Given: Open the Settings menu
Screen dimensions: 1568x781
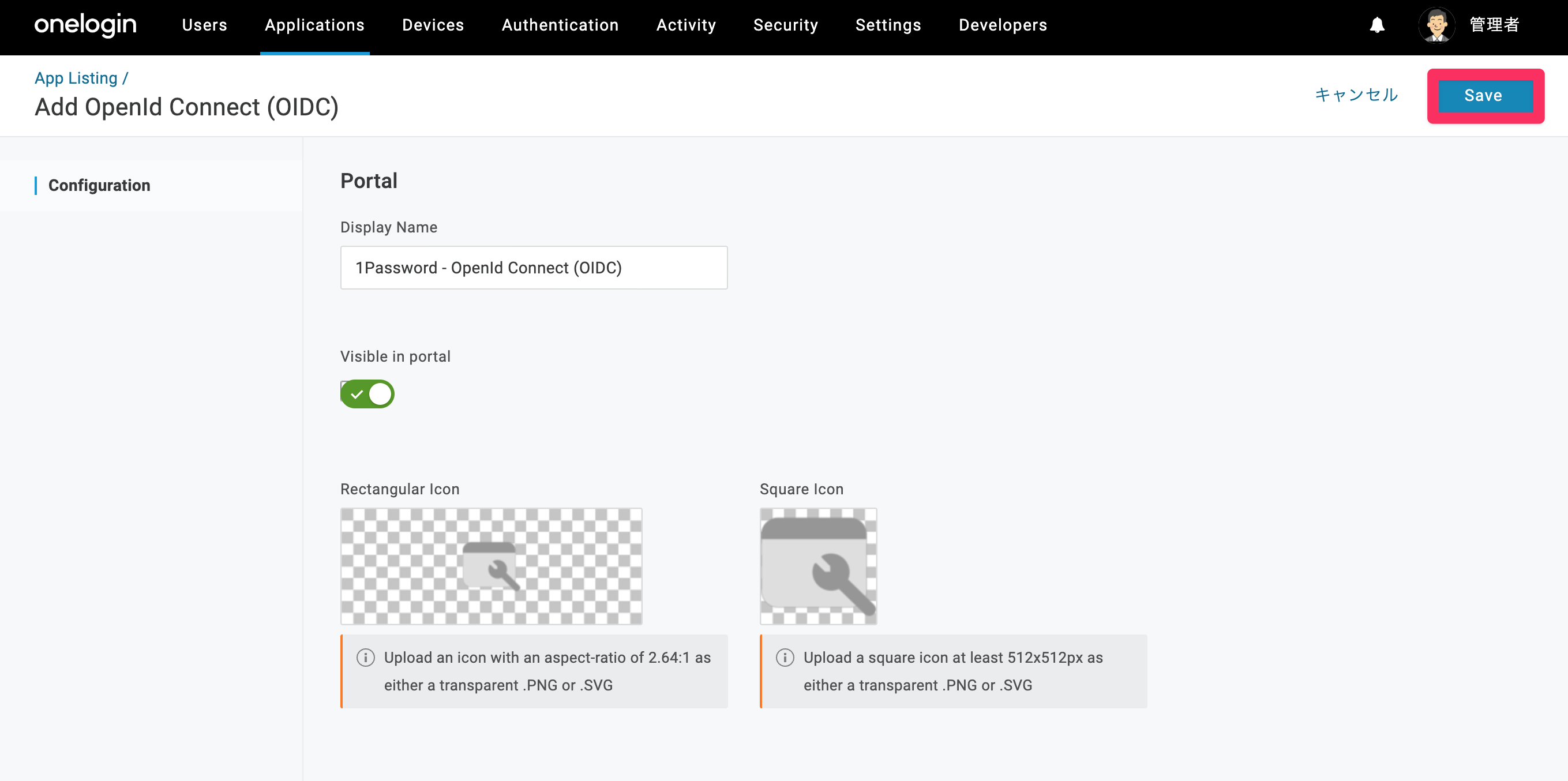Looking at the screenshot, I should tap(888, 25).
